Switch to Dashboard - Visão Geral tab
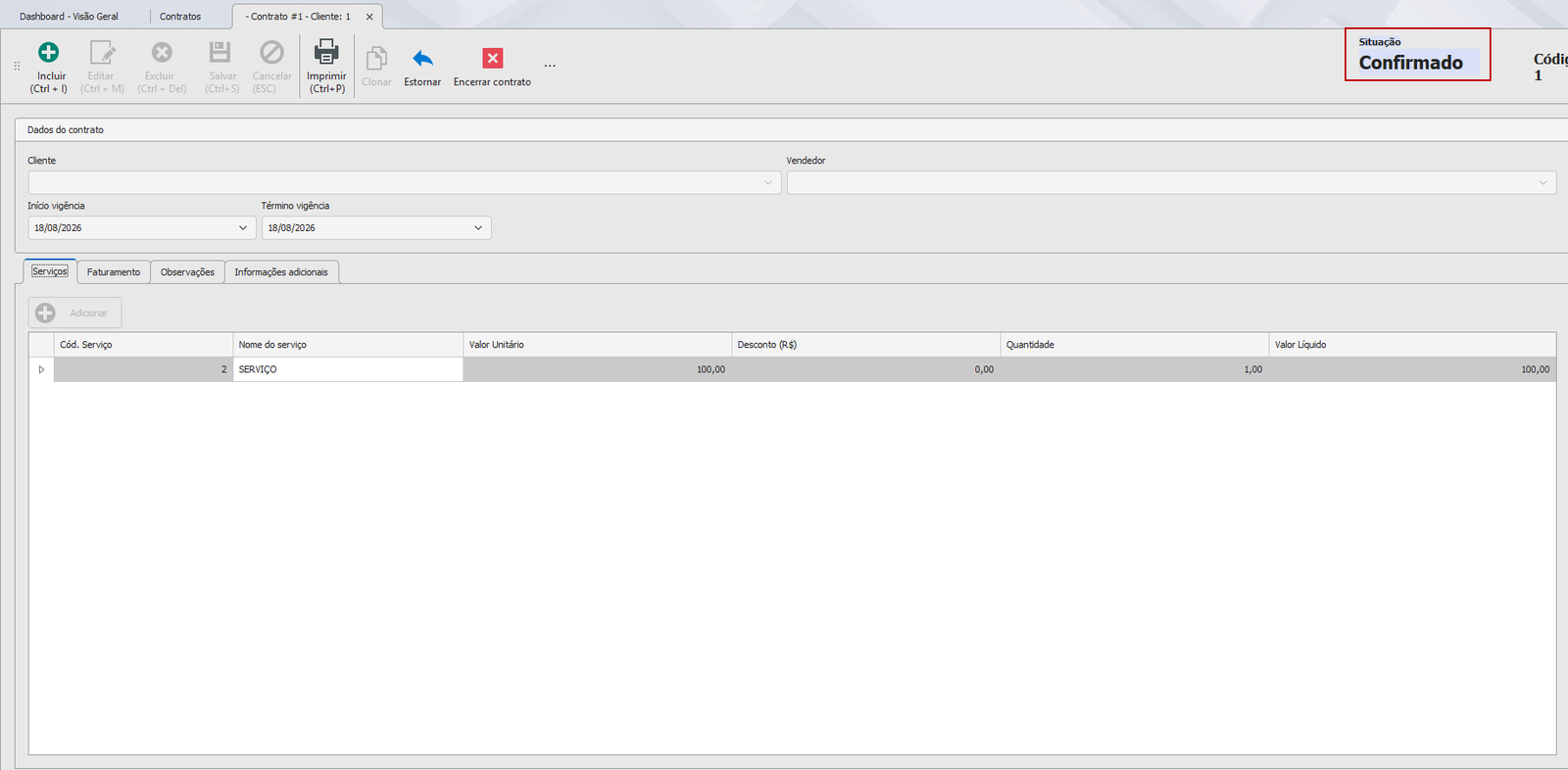Viewport: 1568px width, 770px height. pos(69,17)
